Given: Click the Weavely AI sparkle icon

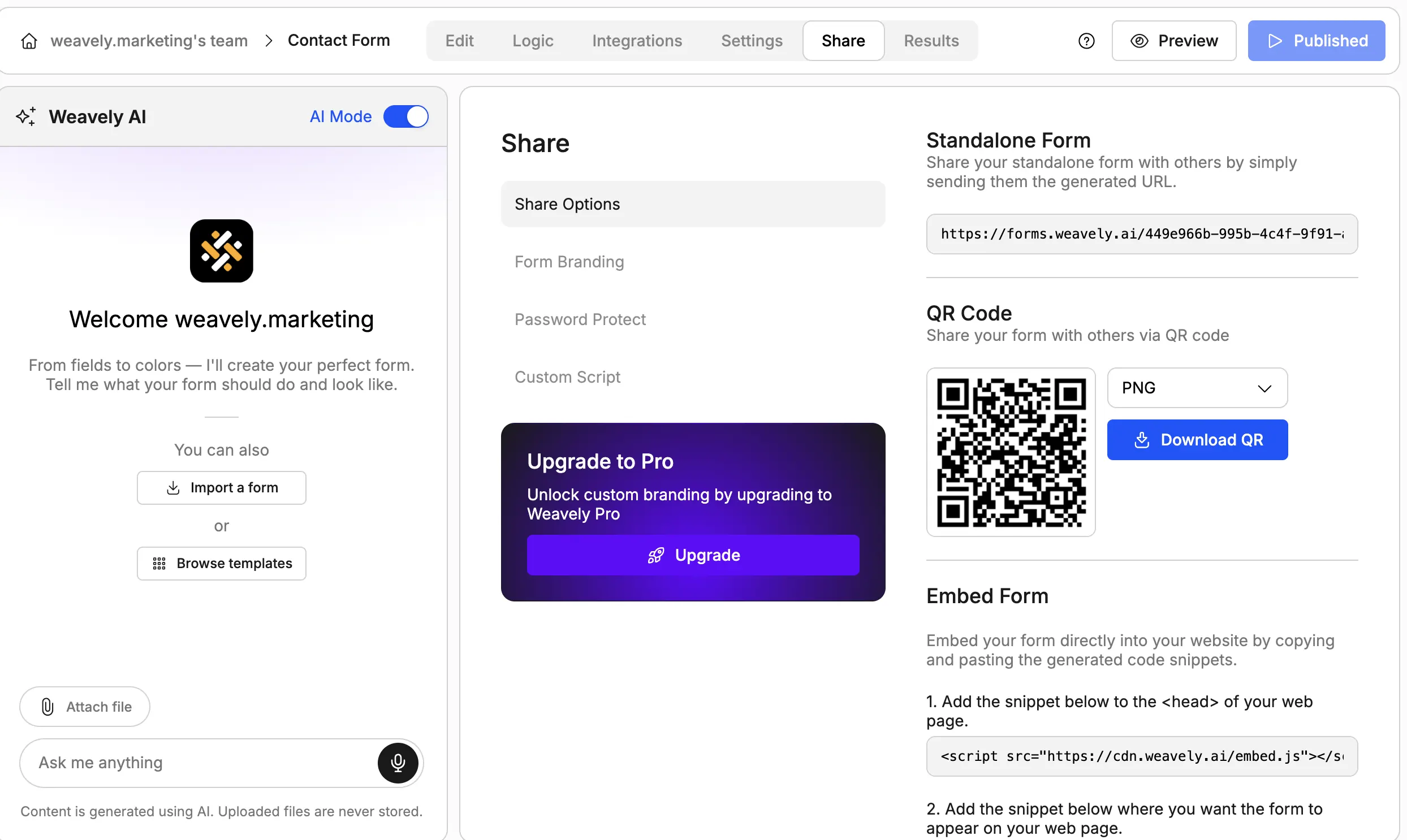Looking at the screenshot, I should (x=25, y=116).
